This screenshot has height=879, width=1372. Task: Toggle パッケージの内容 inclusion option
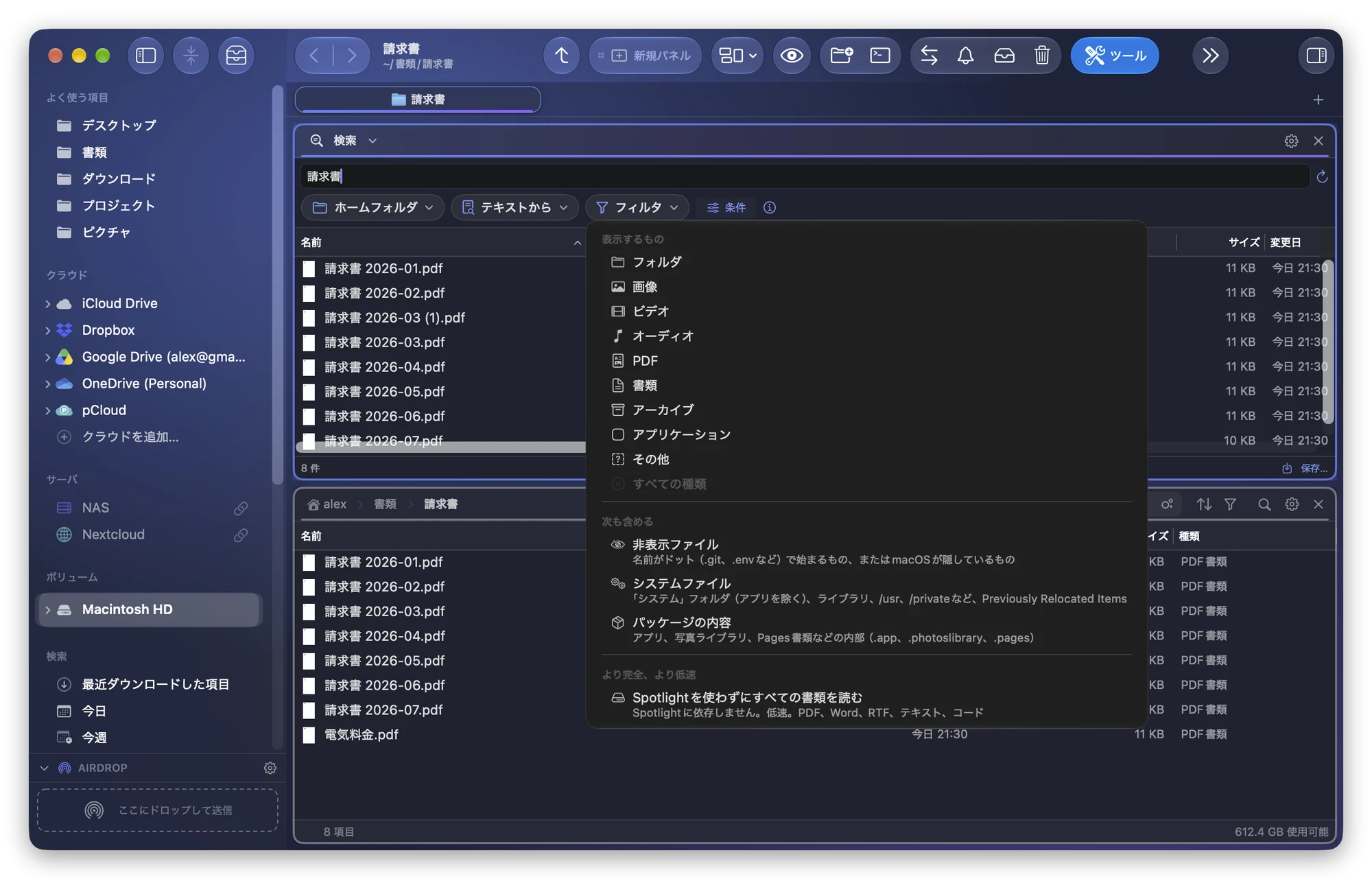(x=867, y=630)
